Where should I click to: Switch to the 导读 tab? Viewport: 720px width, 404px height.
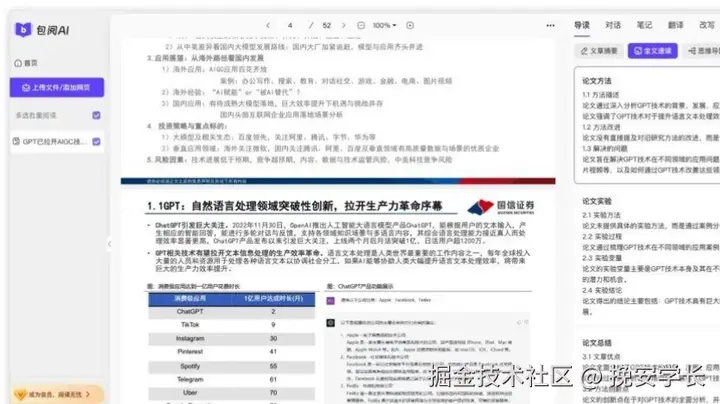[x=582, y=25]
